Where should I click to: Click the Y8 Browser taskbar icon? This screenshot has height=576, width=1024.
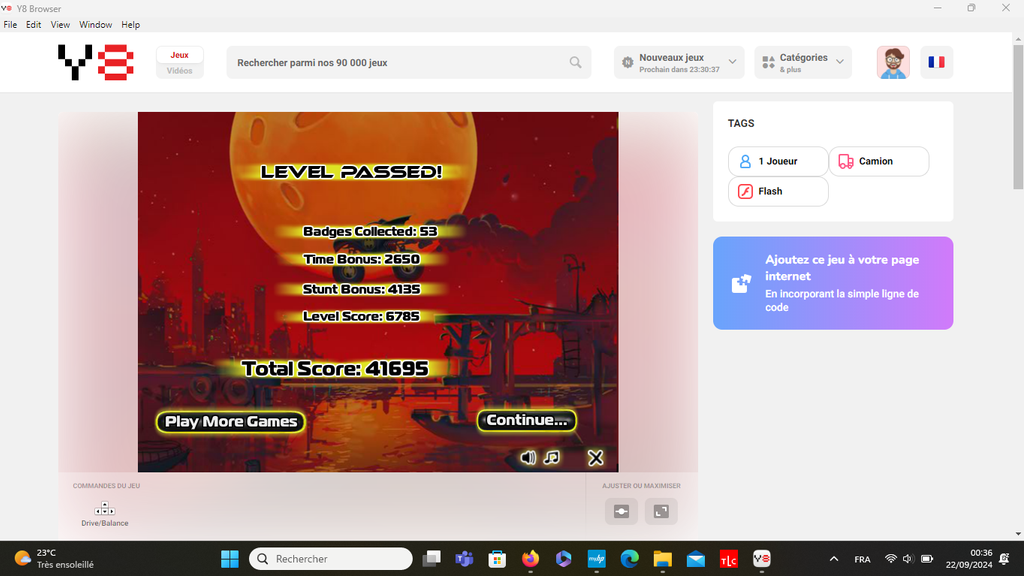point(761,559)
